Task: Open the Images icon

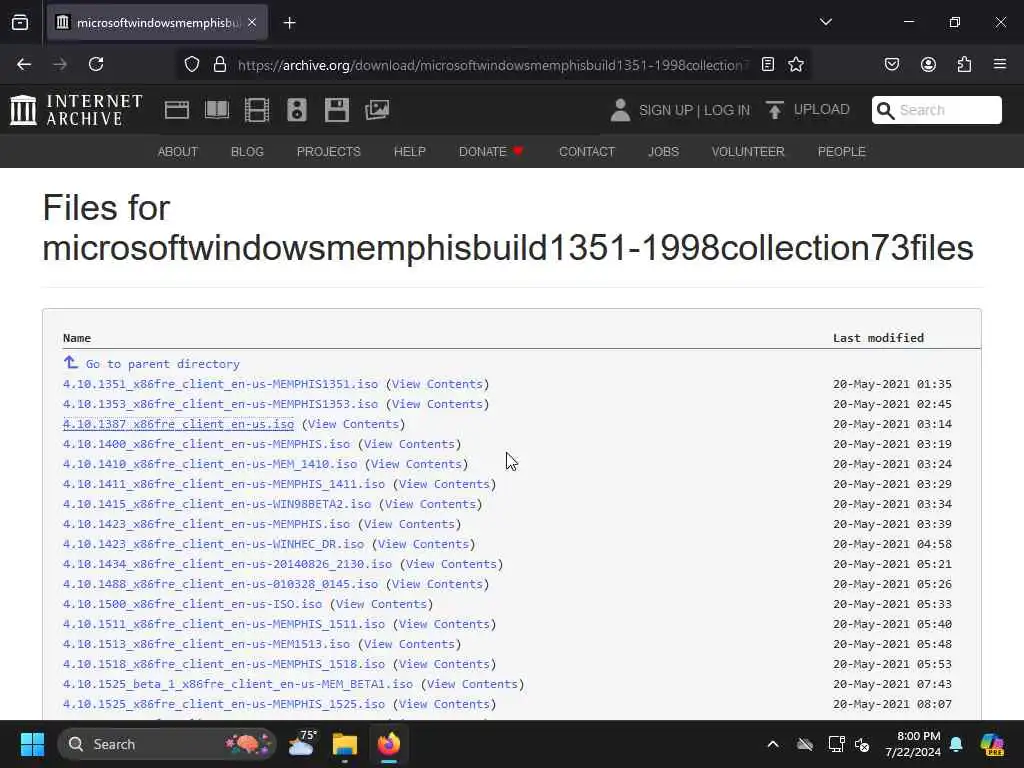Action: point(377,110)
